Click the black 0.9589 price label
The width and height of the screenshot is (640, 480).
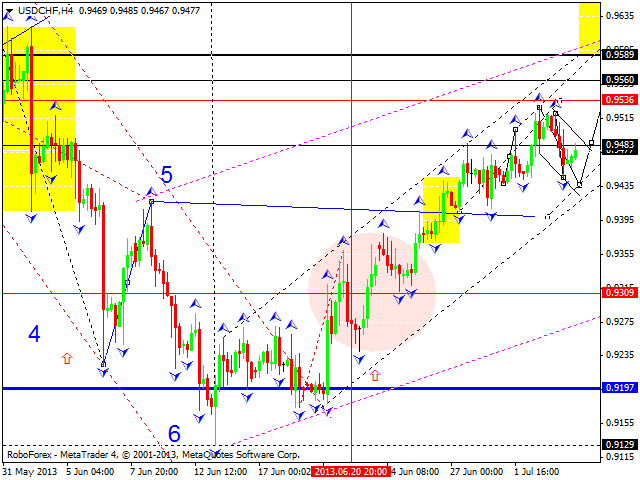point(619,54)
